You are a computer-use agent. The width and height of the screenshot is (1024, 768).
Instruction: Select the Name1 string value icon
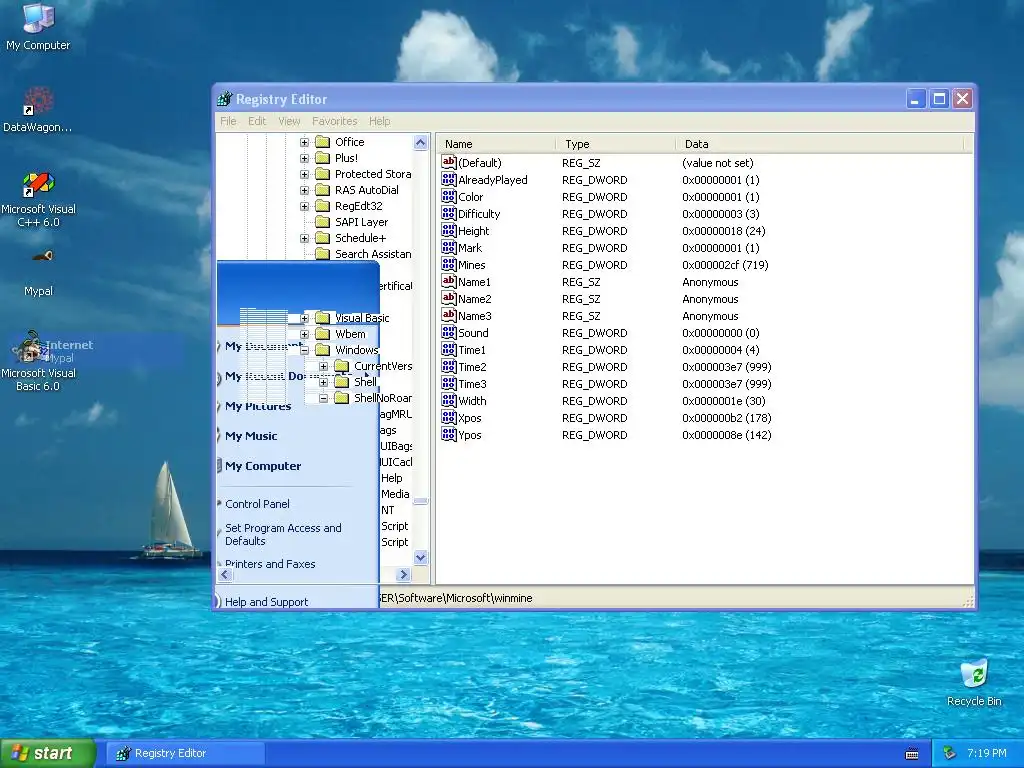pos(449,281)
